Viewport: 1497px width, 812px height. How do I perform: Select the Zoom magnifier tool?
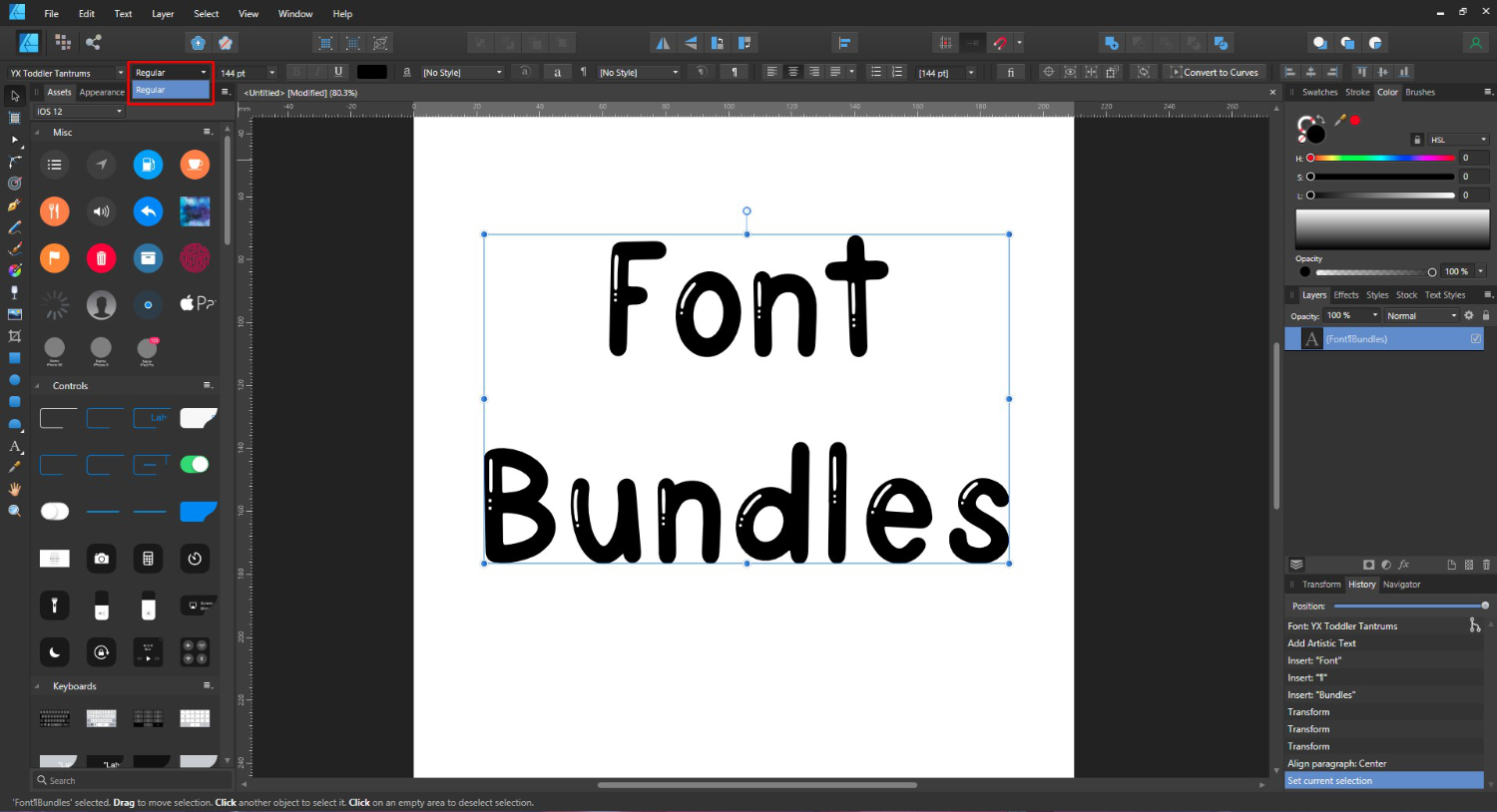(x=15, y=511)
